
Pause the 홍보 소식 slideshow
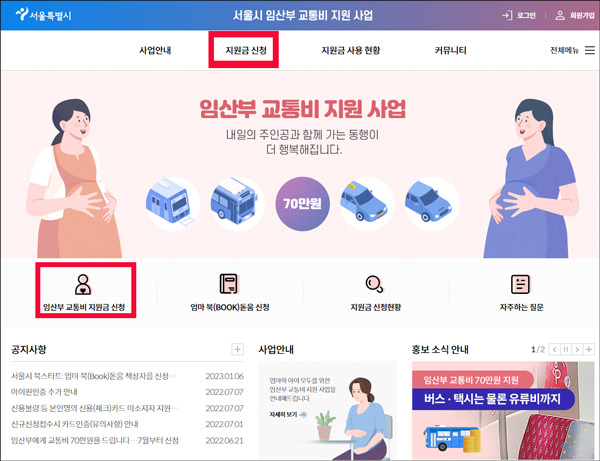point(566,349)
